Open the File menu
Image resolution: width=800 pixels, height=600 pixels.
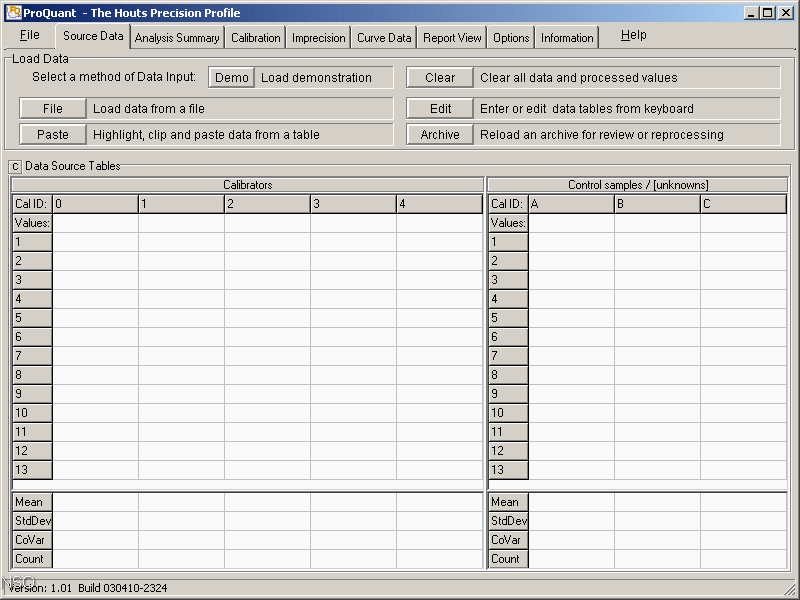click(x=29, y=35)
